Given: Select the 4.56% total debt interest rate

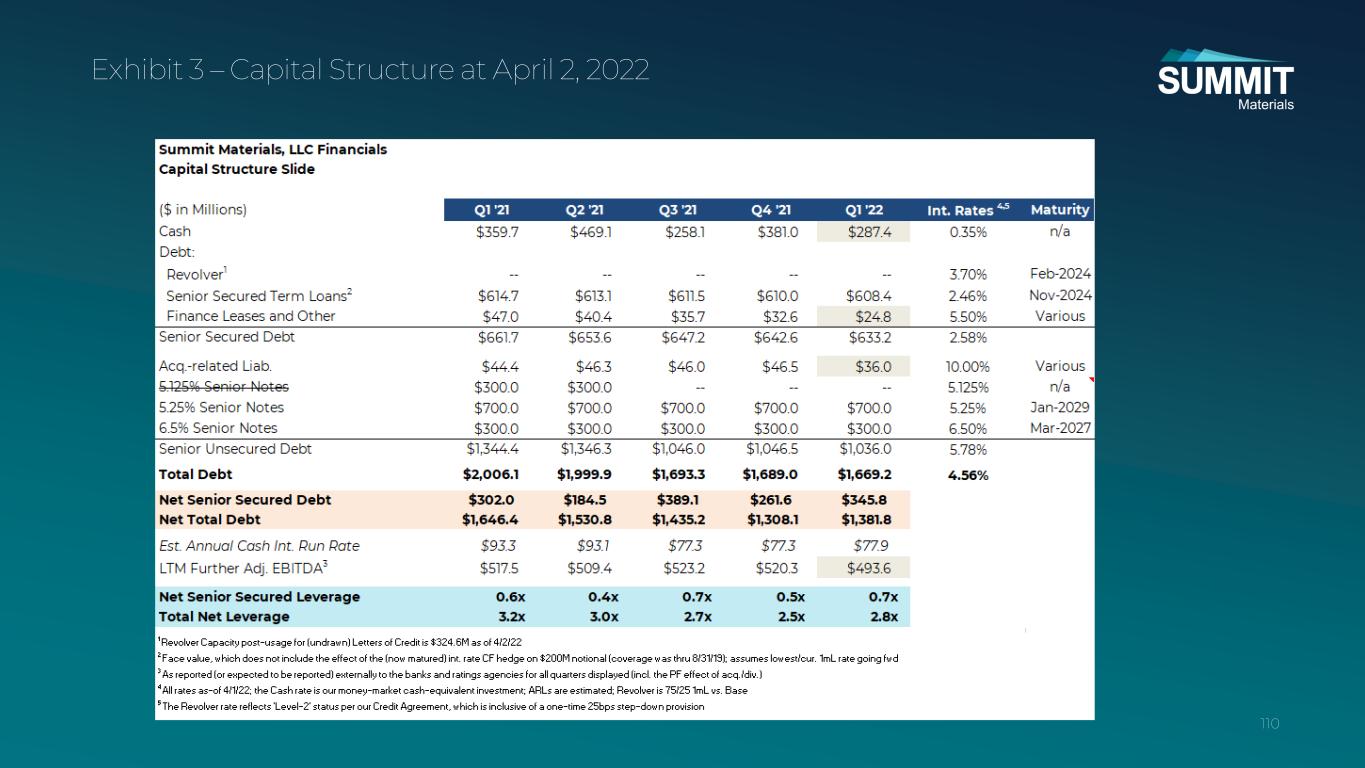Looking at the screenshot, I should coord(967,475).
